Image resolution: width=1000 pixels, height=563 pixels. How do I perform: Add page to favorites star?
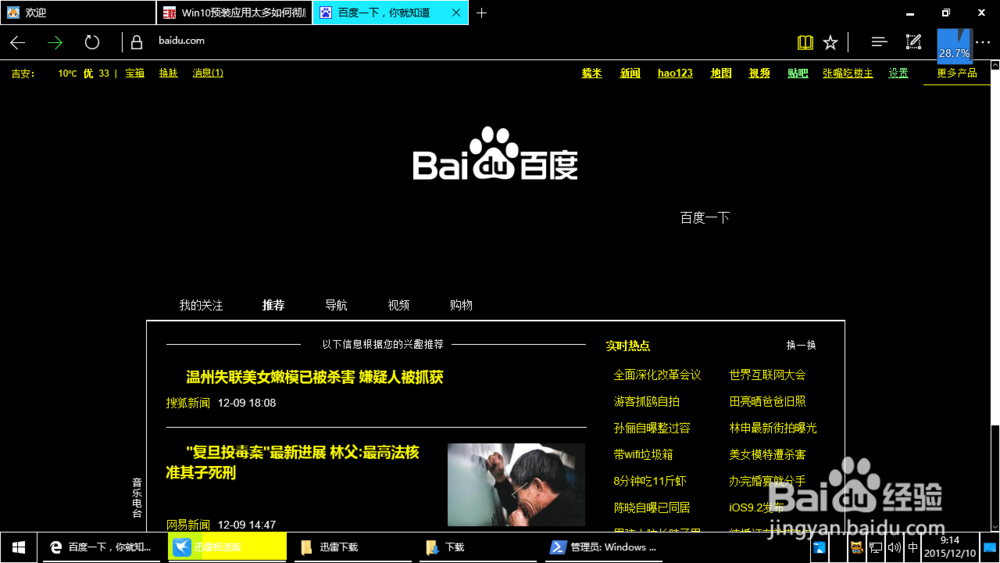pyautogui.click(x=830, y=42)
